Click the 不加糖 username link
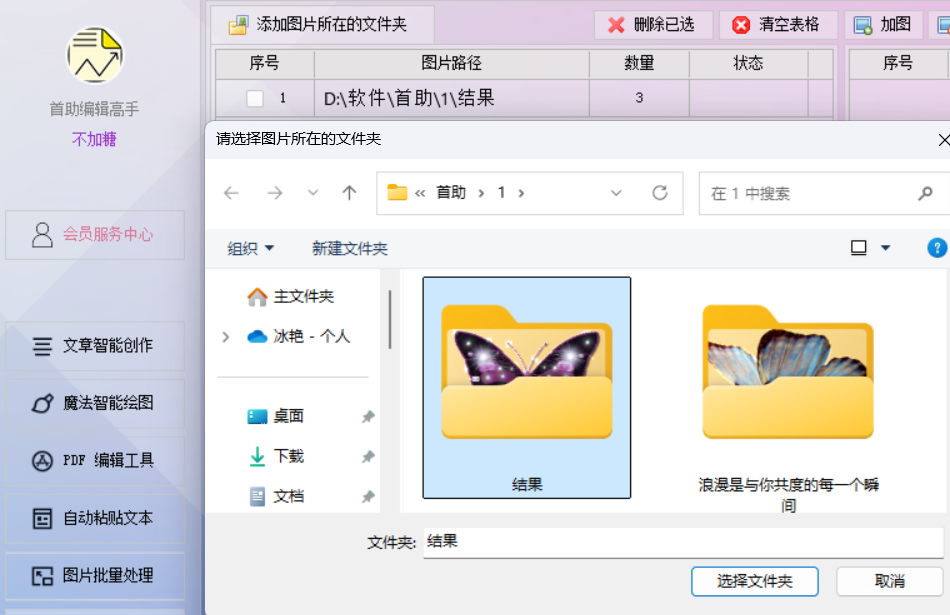Image resolution: width=950 pixels, height=615 pixels. tap(94, 139)
